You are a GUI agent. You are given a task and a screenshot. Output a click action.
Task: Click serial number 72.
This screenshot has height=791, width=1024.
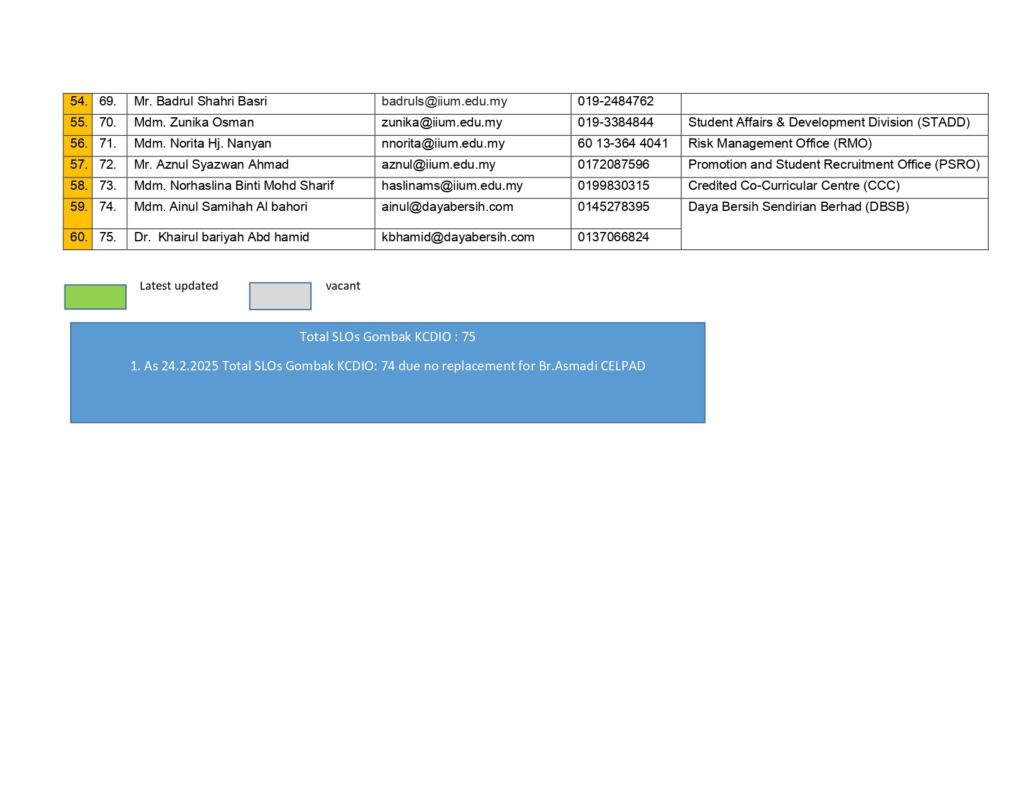(110, 167)
